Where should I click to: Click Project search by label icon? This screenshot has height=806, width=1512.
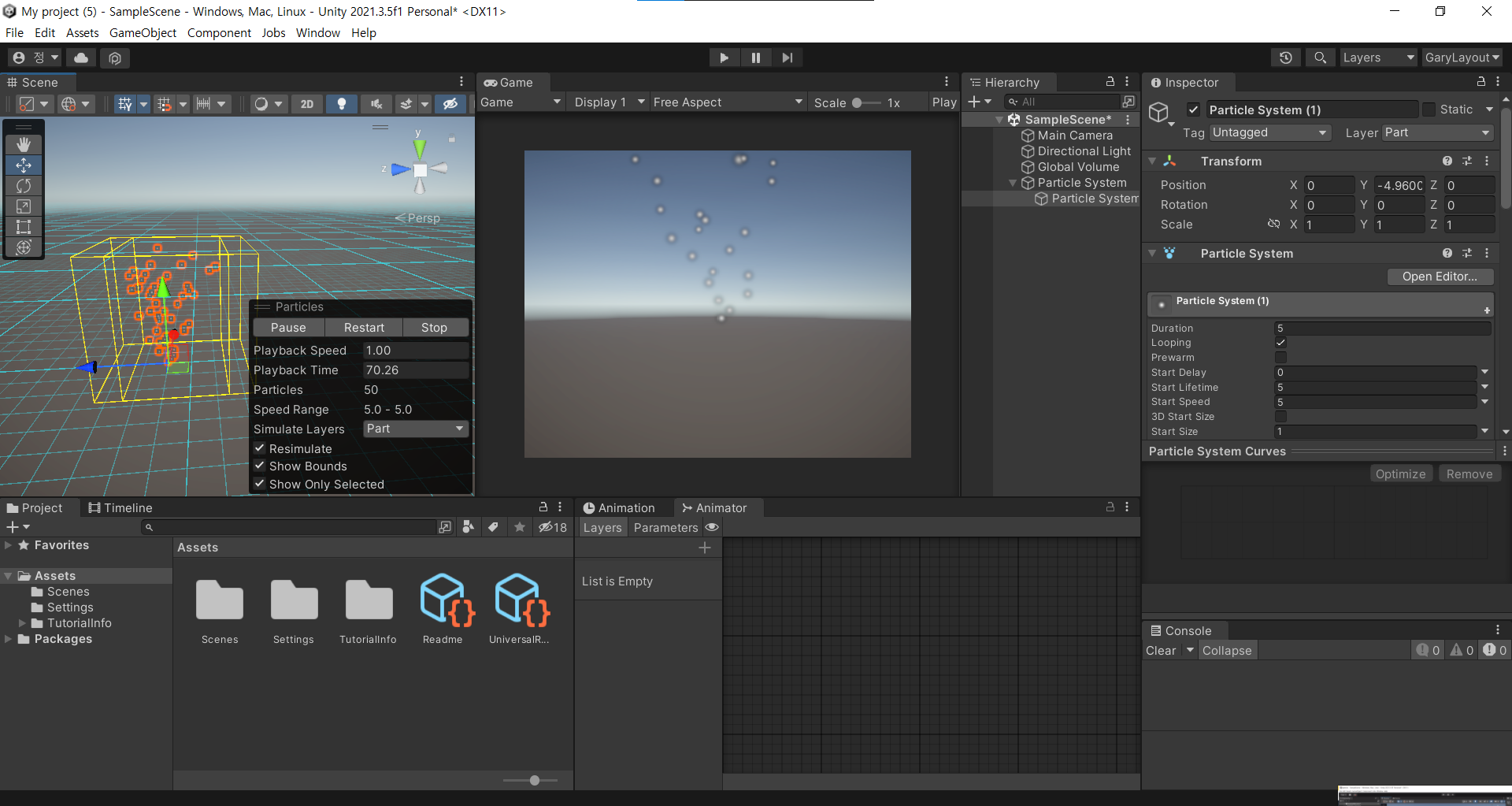point(494,527)
